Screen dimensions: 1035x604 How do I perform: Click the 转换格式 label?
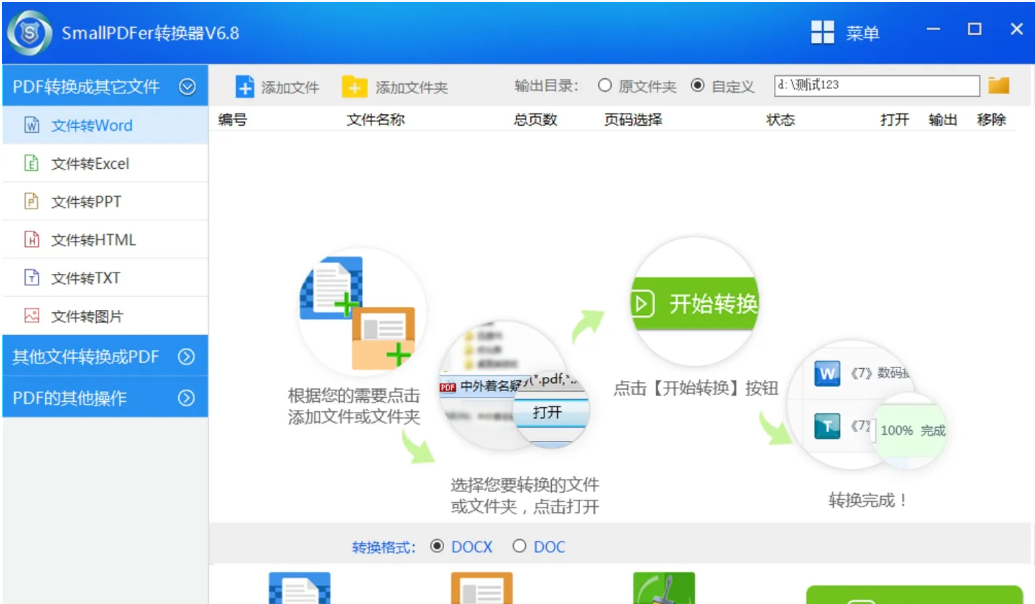pyautogui.click(x=384, y=547)
